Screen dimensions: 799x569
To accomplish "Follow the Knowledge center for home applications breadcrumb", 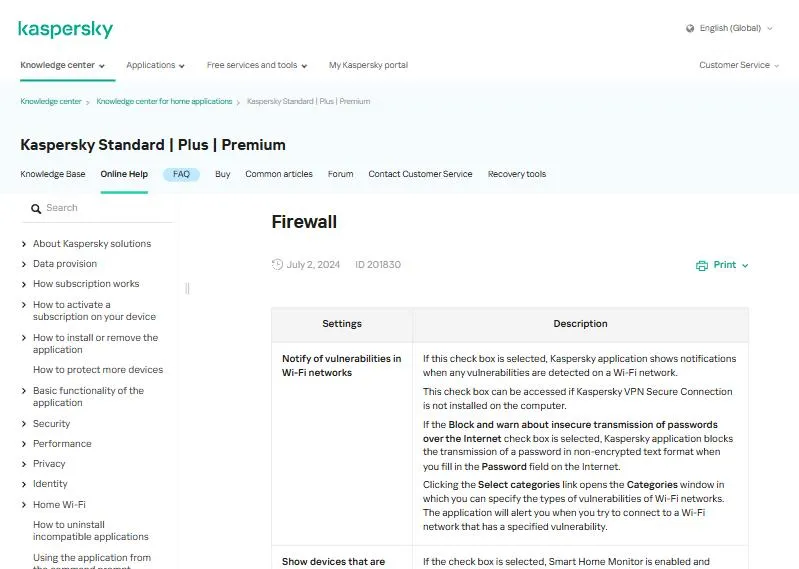I will tap(164, 101).
